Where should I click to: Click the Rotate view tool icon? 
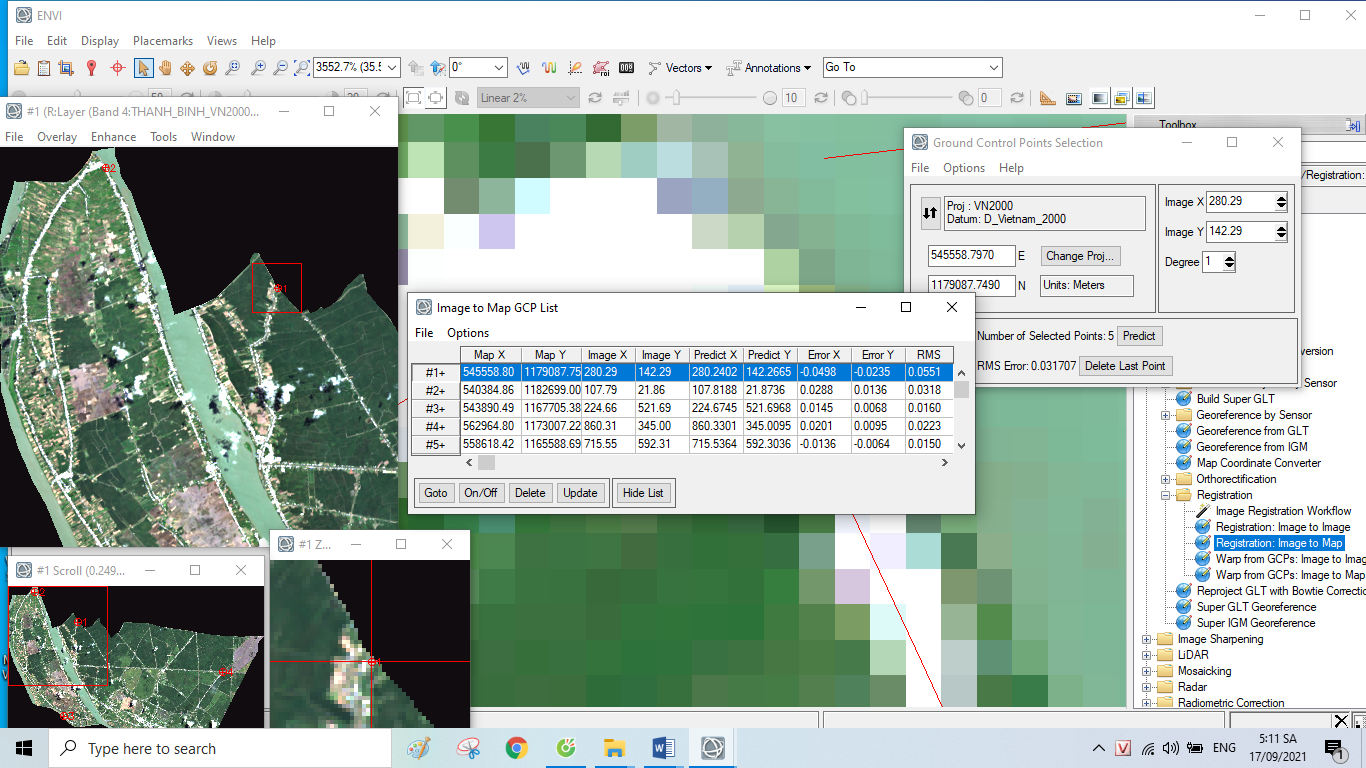pyautogui.click(x=210, y=68)
